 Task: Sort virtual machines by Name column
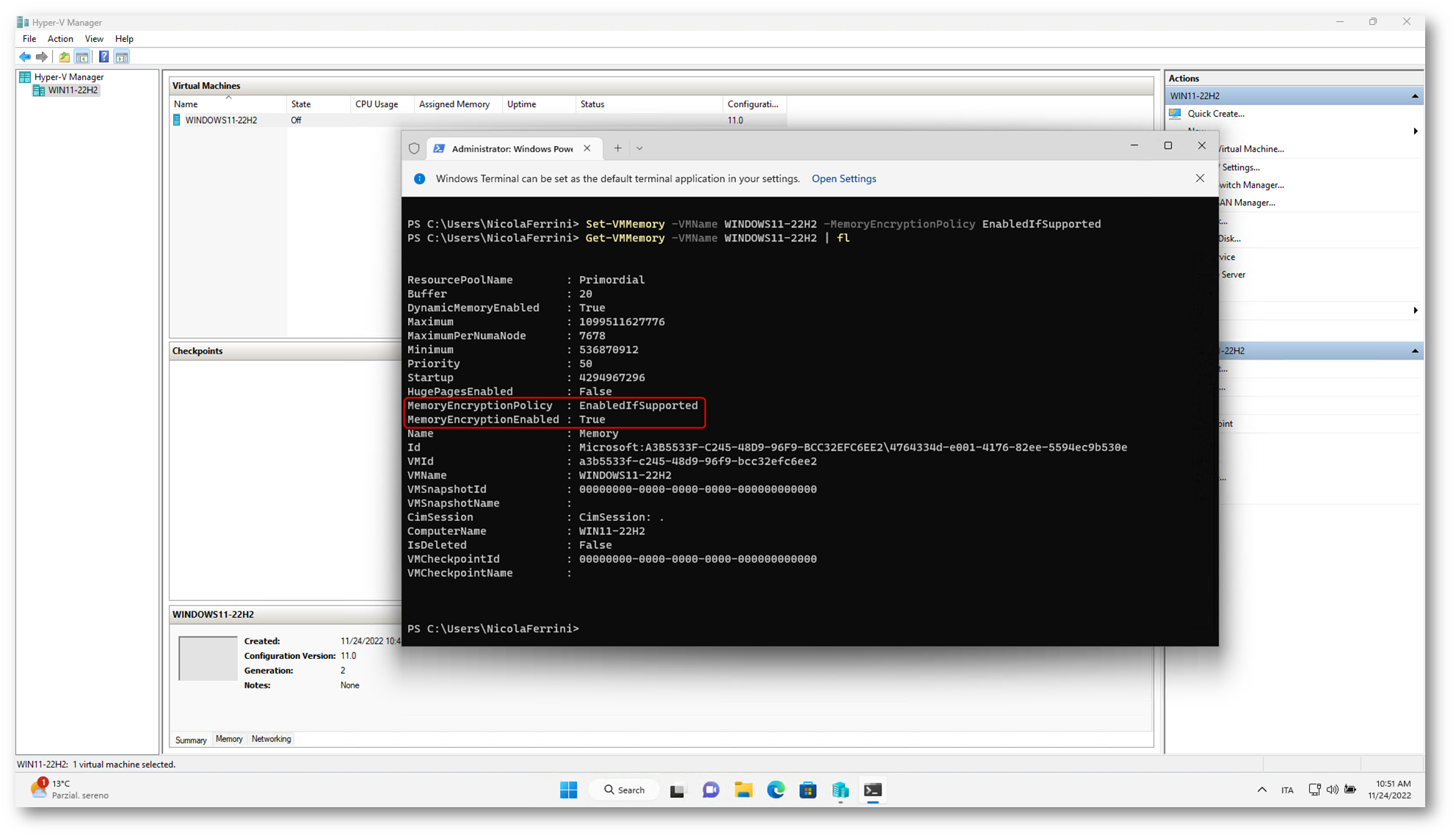click(227, 104)
